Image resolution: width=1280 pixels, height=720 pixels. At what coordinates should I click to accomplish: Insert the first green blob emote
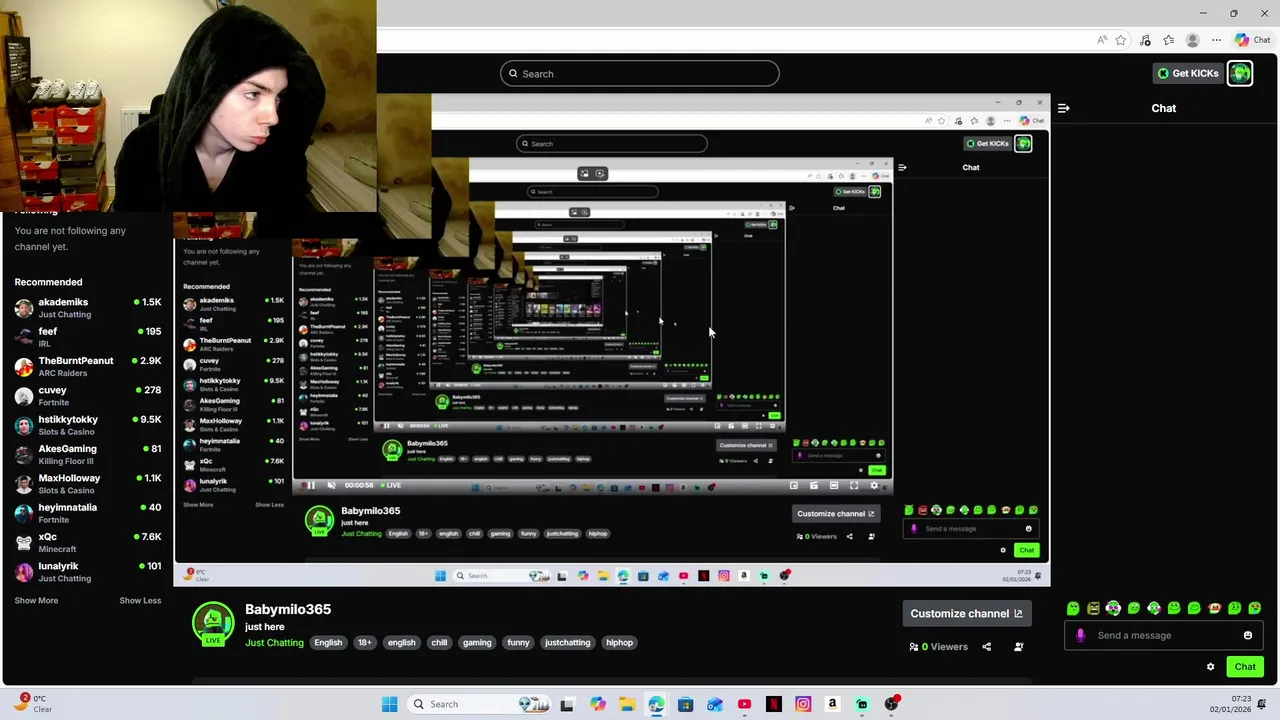(x=1073, y=608)
